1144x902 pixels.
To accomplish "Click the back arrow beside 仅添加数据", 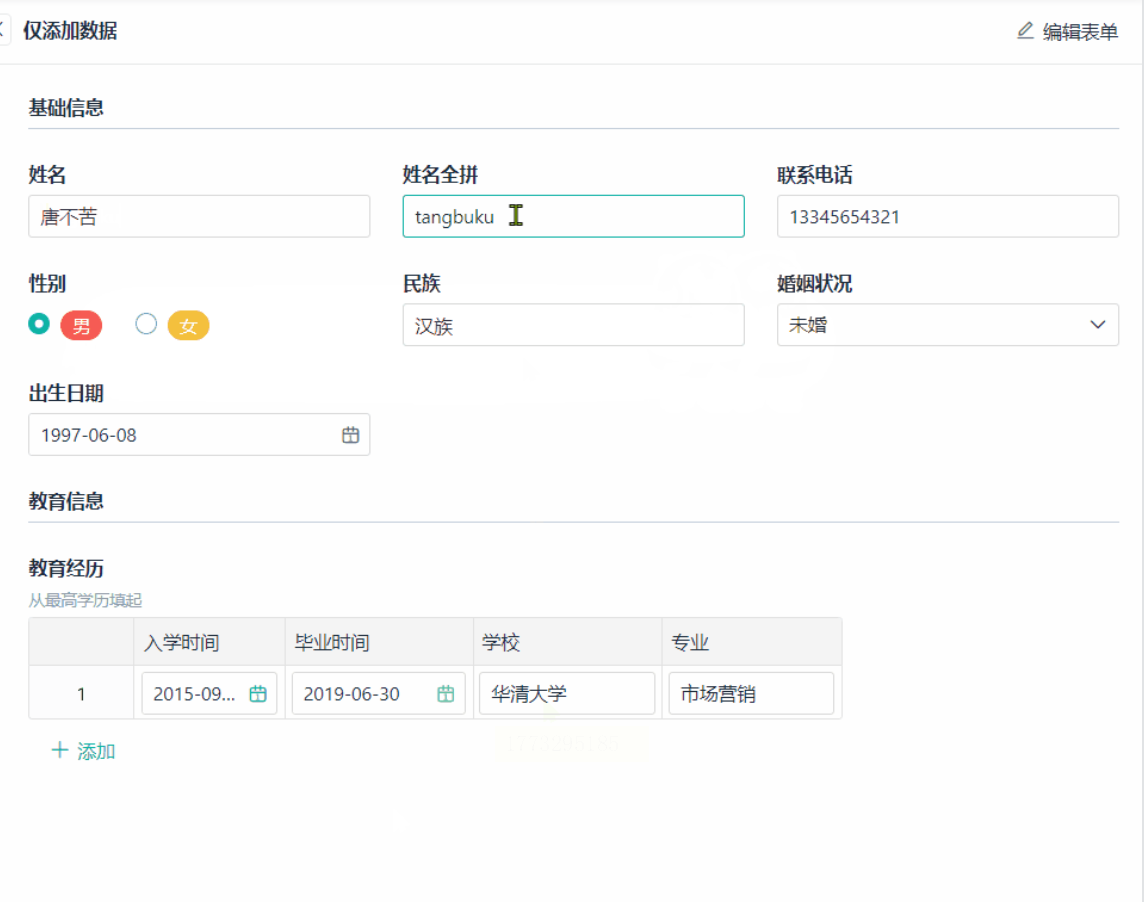I will [3, 30].
